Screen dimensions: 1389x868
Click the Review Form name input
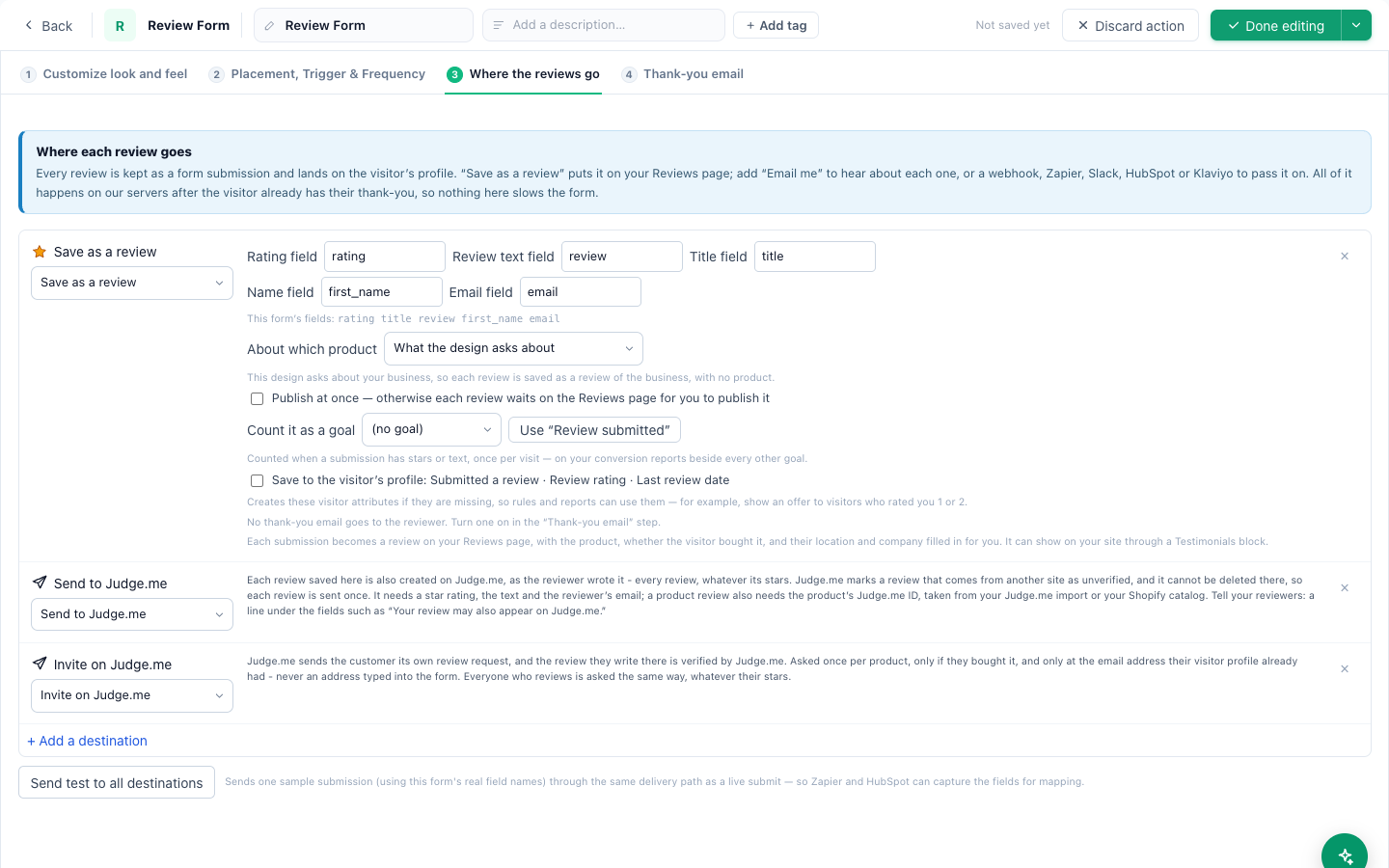[x=364, y=25]
